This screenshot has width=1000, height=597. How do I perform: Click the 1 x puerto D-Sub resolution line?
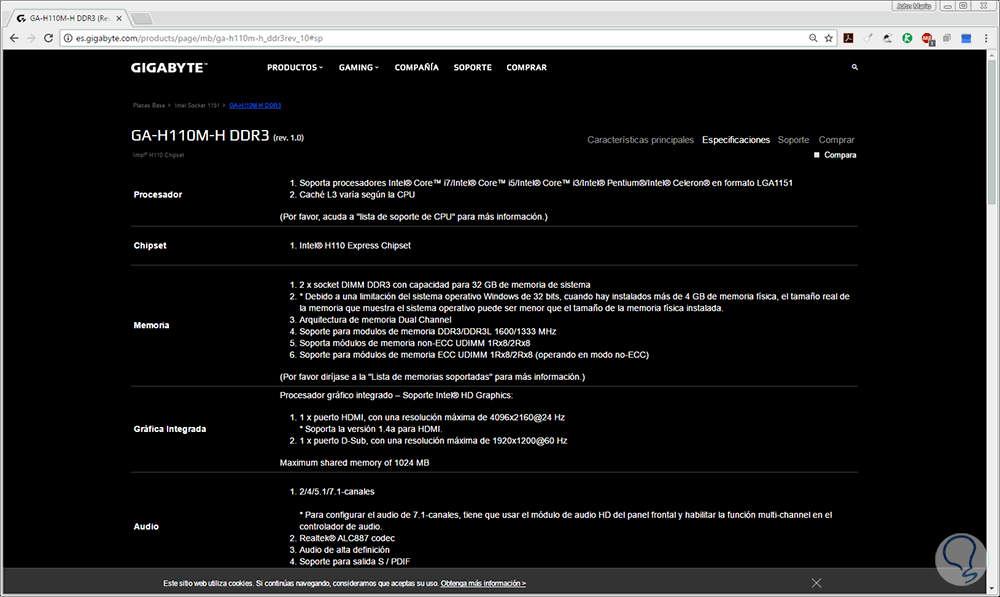pyautogui.click(x=433, y=441)
